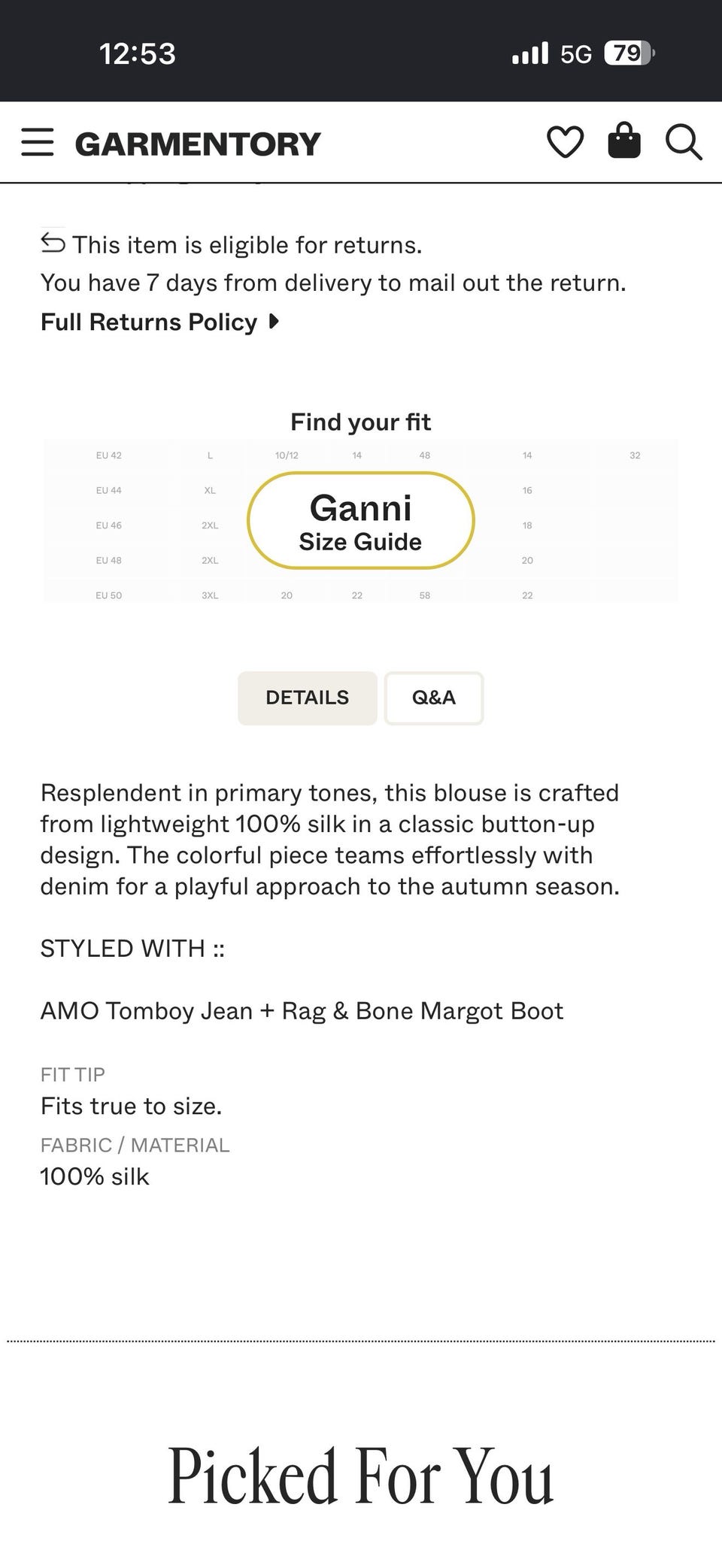722x1568 pixels.
Task: Switch to the Q&A tab
Action: (434, 698)
